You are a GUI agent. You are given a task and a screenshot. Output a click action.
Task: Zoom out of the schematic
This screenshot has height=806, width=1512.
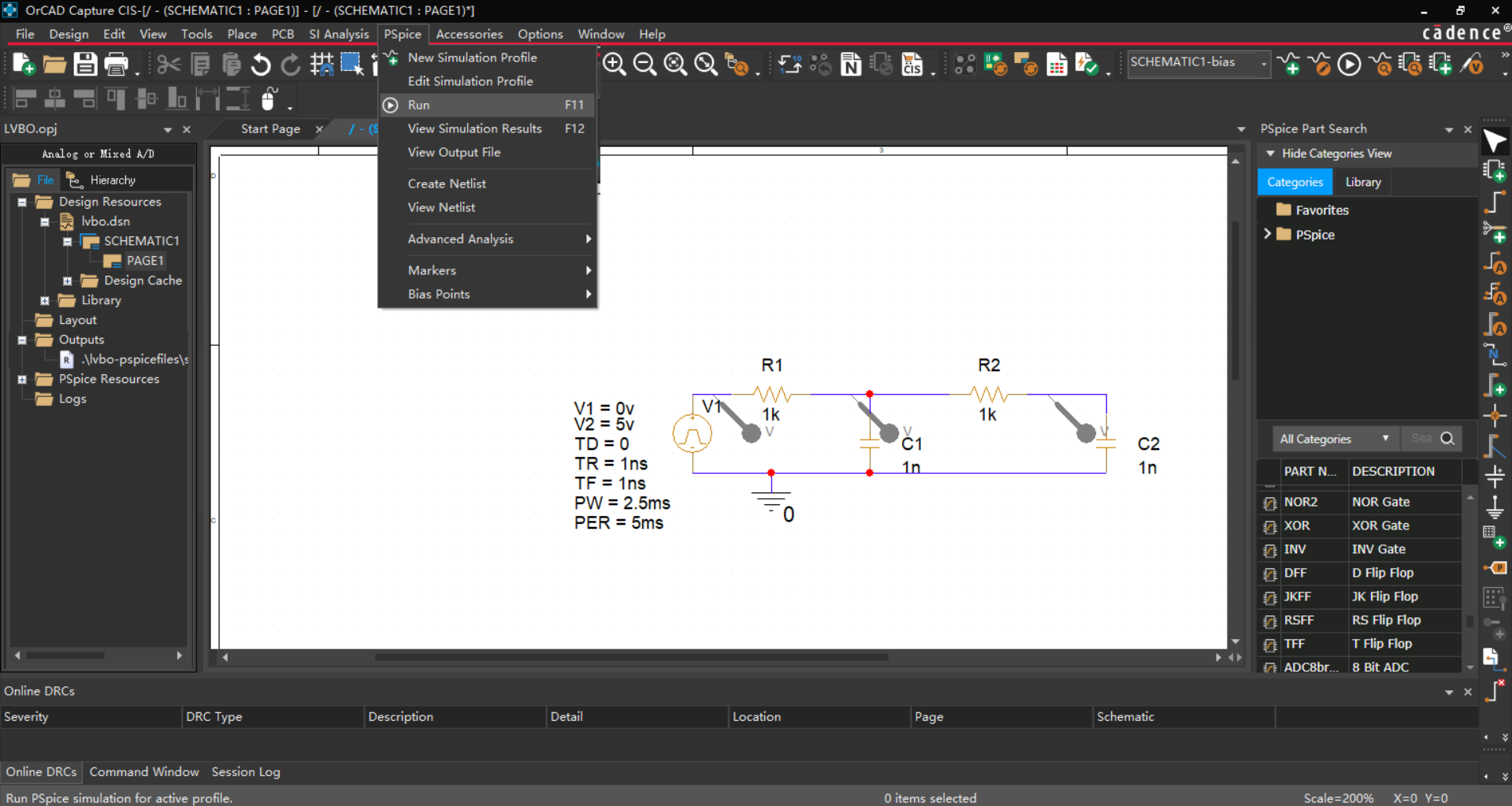click(645, 64)
